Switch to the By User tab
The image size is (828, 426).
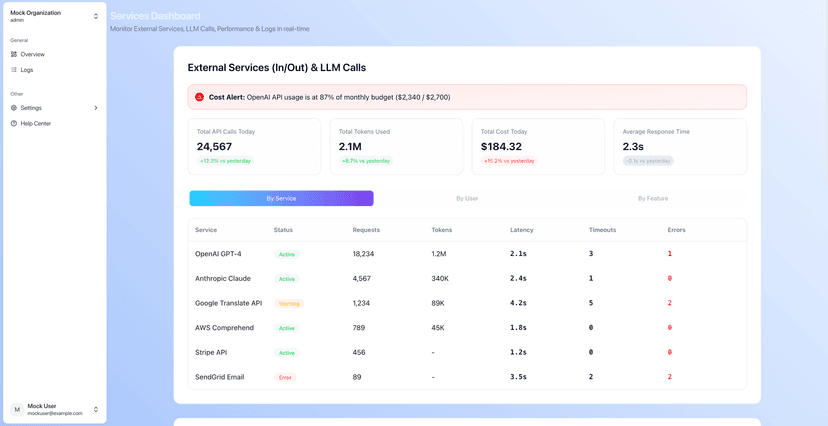(467, 198)
